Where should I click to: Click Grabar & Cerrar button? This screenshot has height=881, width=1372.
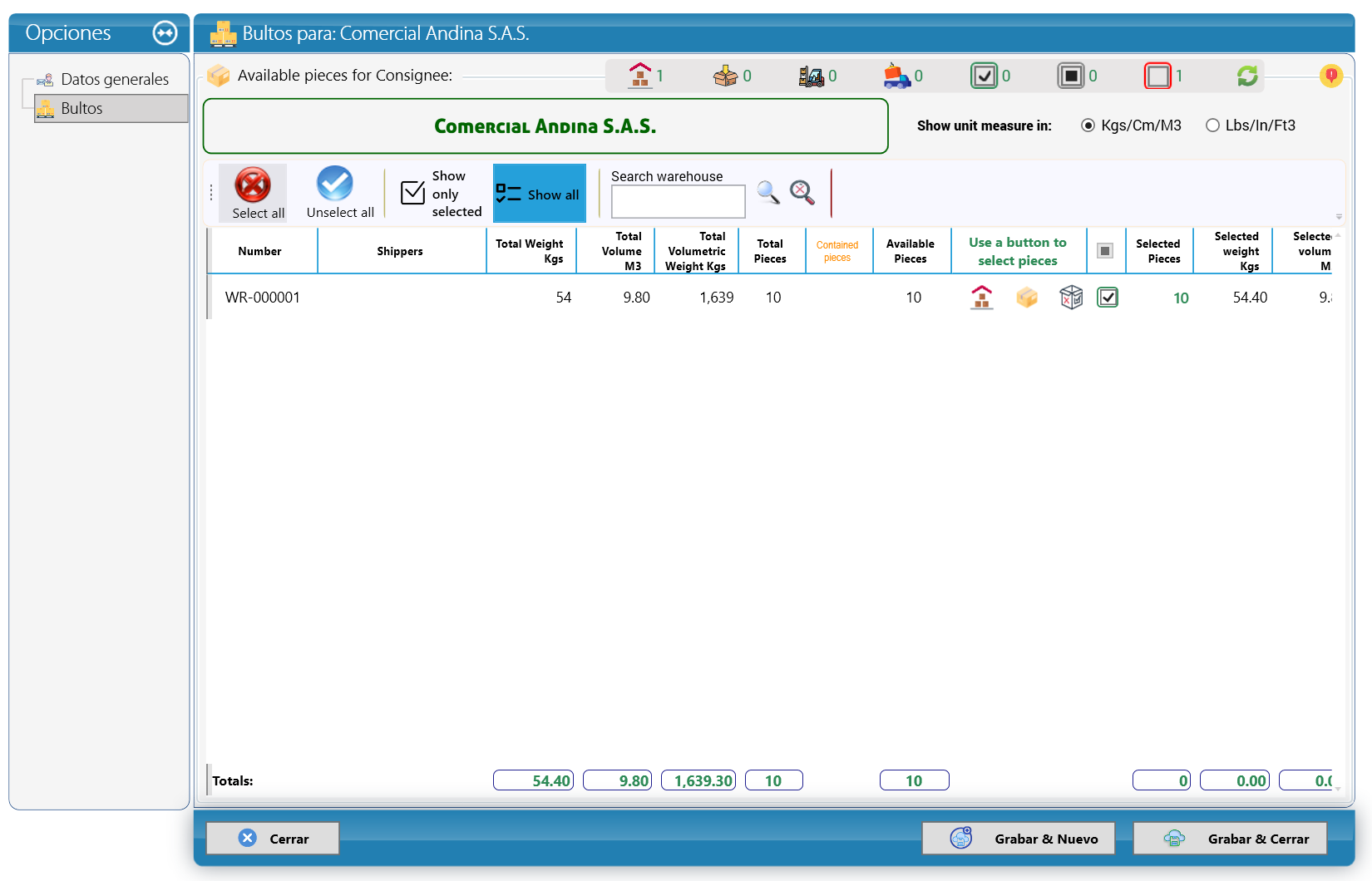click(1230, 839)
